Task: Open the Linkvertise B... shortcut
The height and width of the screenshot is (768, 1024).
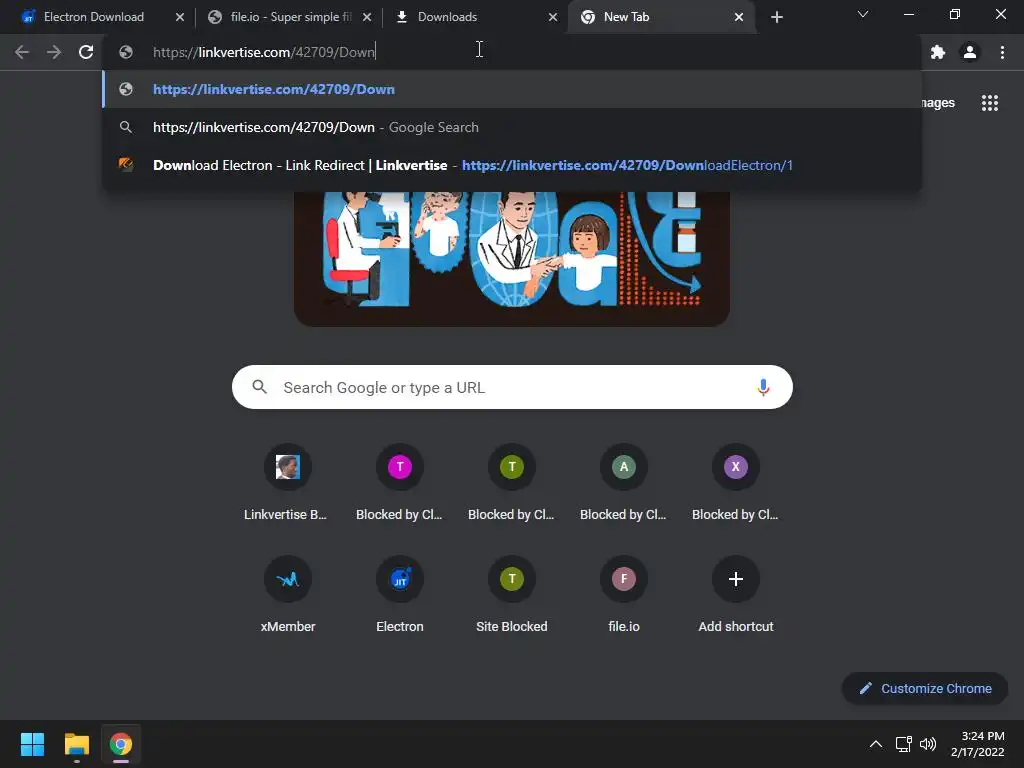Action: (287, 483)
